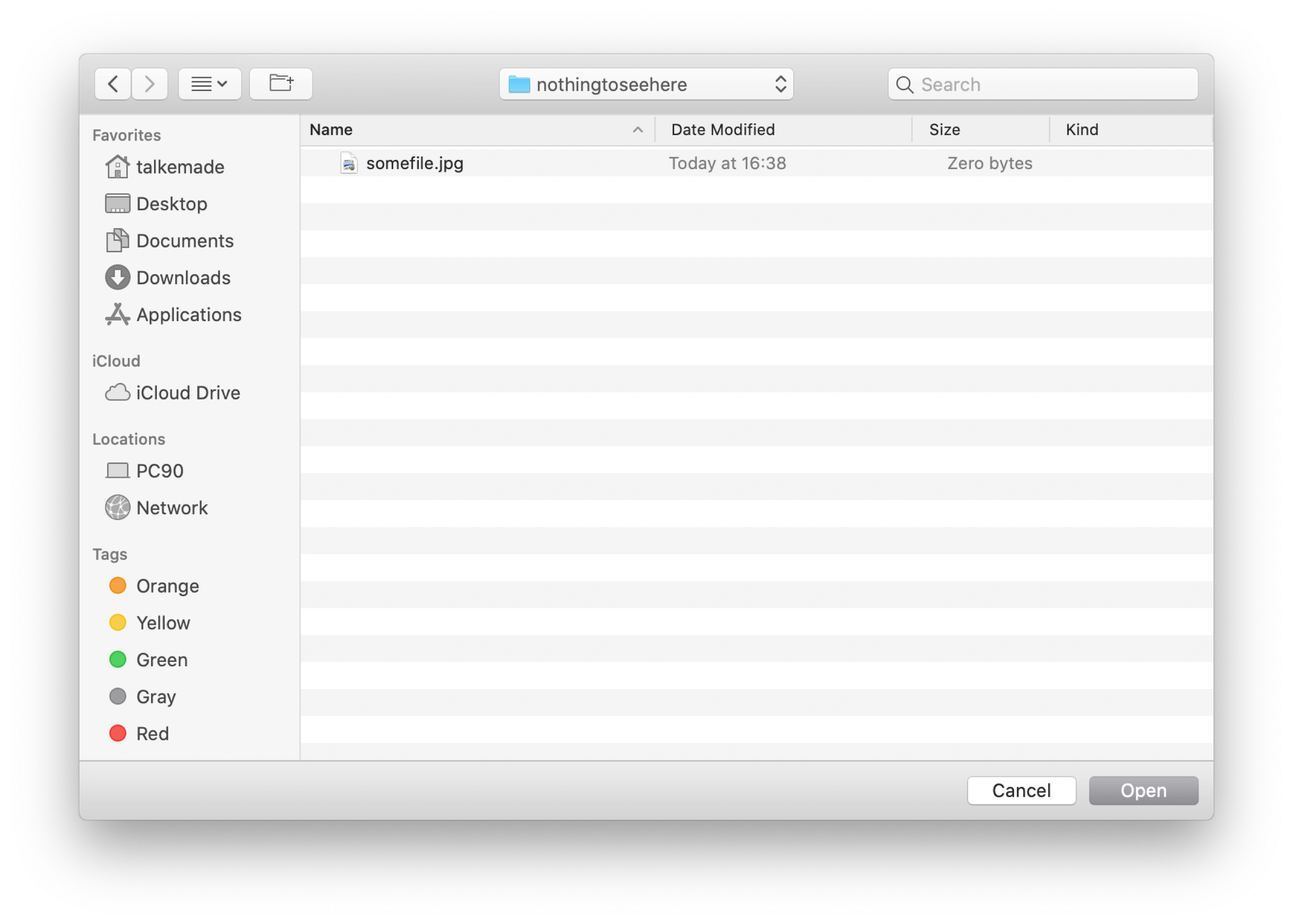Click the Cancel button
The width and height of the screenshot is (1293, 924).
pyautogui.click(x=1021, y=790)
